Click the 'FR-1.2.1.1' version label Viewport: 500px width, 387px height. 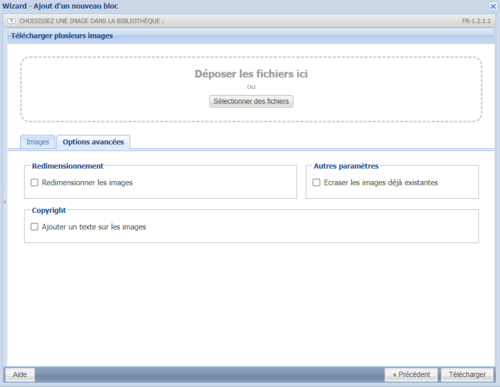(476, 21)
